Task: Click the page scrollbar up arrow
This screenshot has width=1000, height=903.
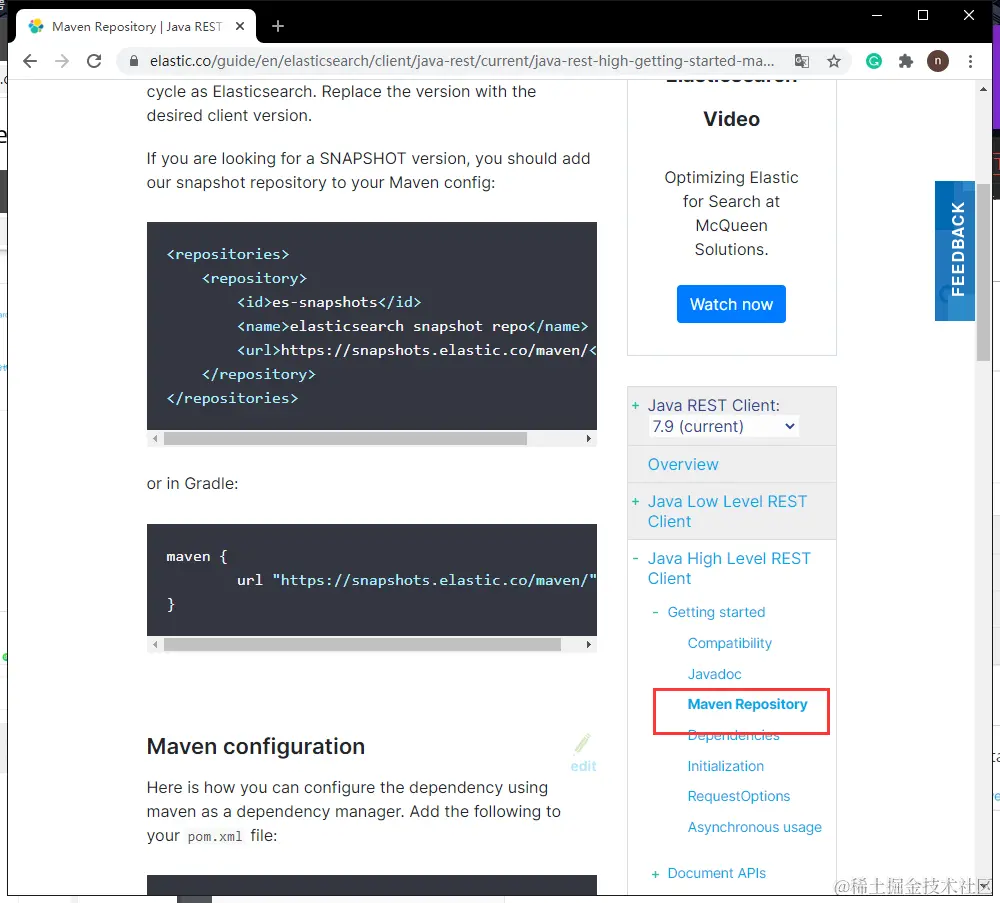Action: (983, 89)
